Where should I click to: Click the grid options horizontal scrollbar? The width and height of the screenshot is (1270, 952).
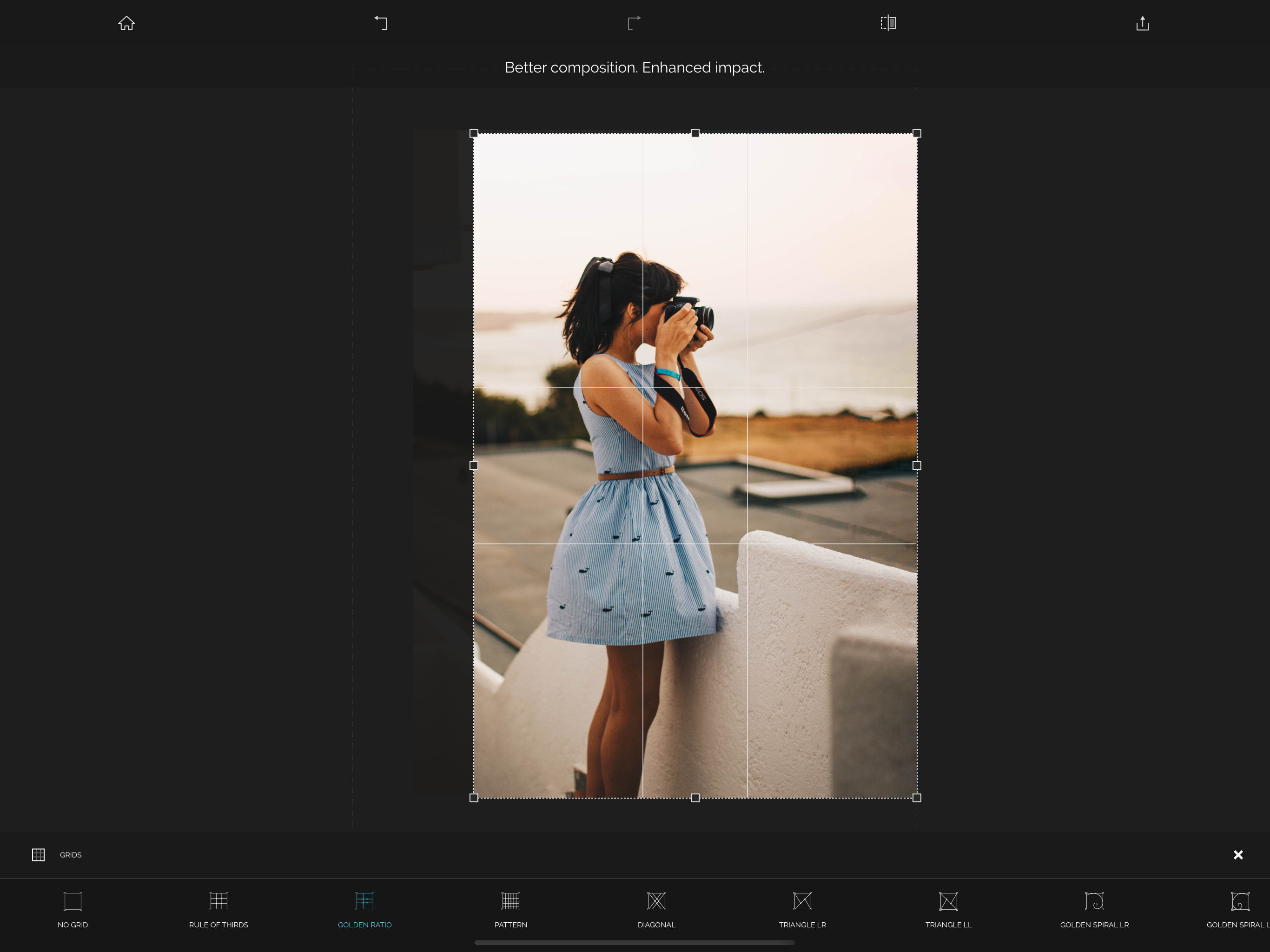[x=635, y=942]
